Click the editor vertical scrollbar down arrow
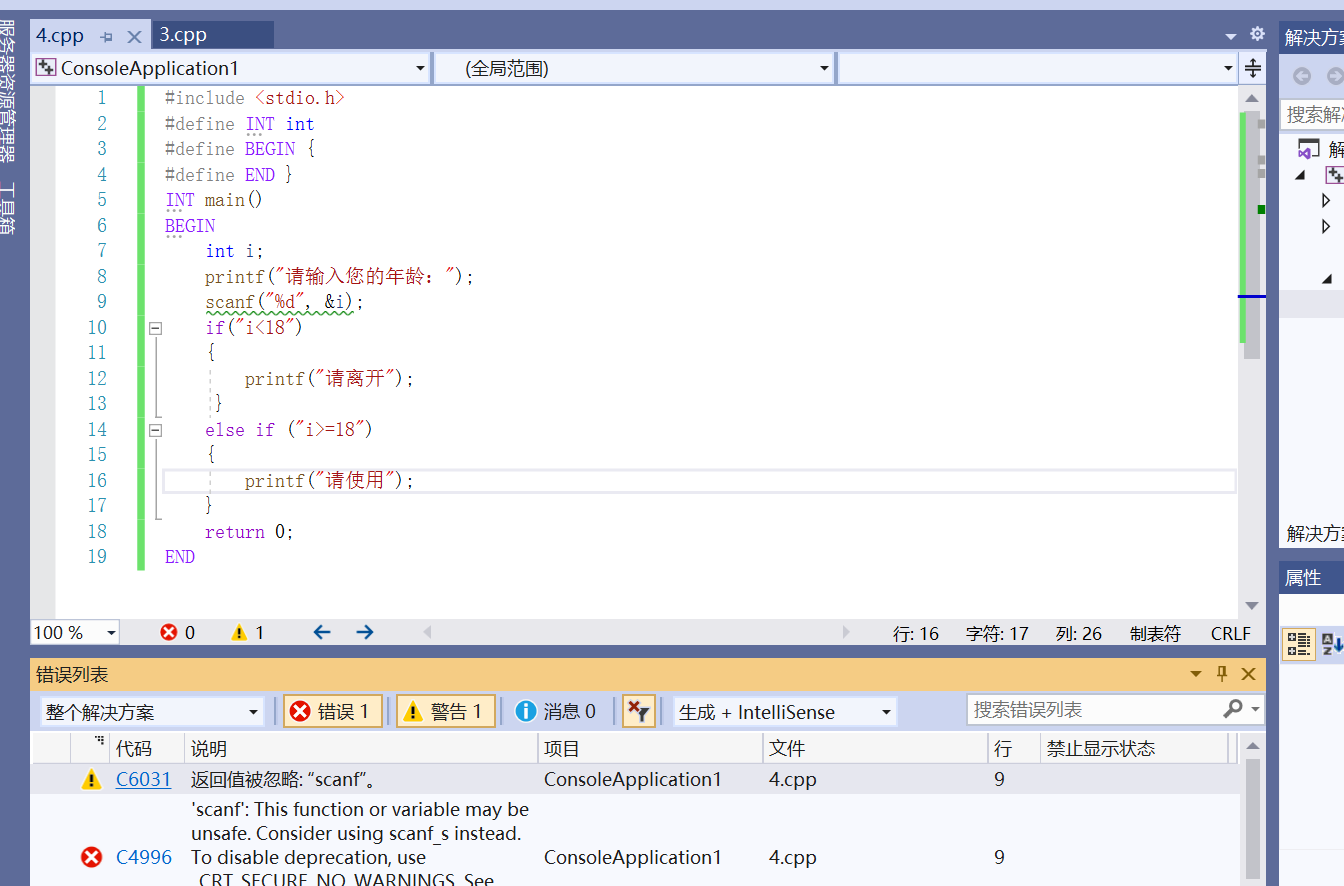The image size is (1344, 886). tap(1251, 606)
